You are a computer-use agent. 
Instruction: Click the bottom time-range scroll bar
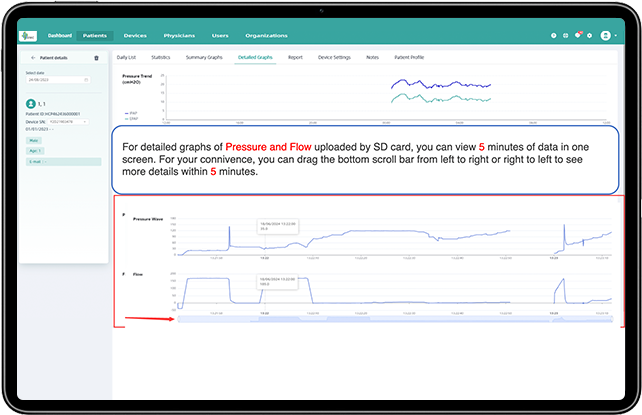[x=395, y=319]
